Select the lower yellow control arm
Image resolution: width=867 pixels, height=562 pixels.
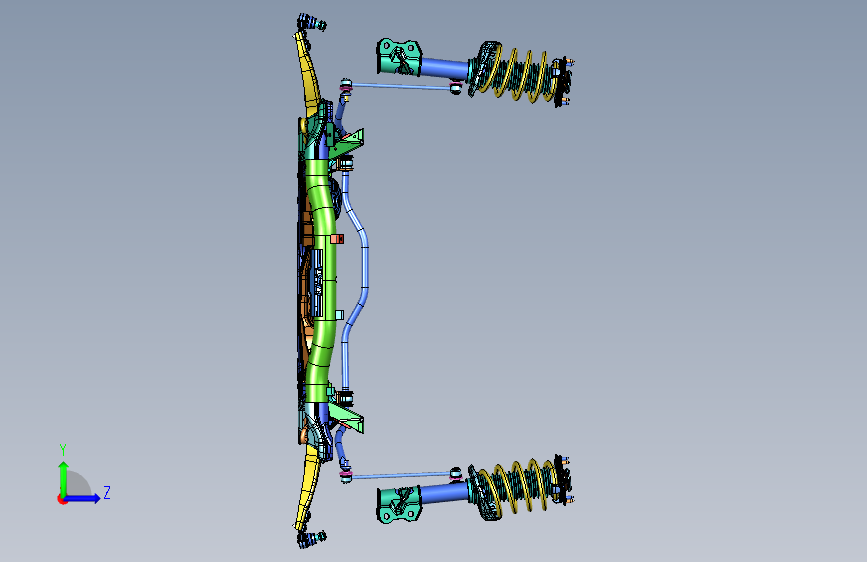click(307, 487)
